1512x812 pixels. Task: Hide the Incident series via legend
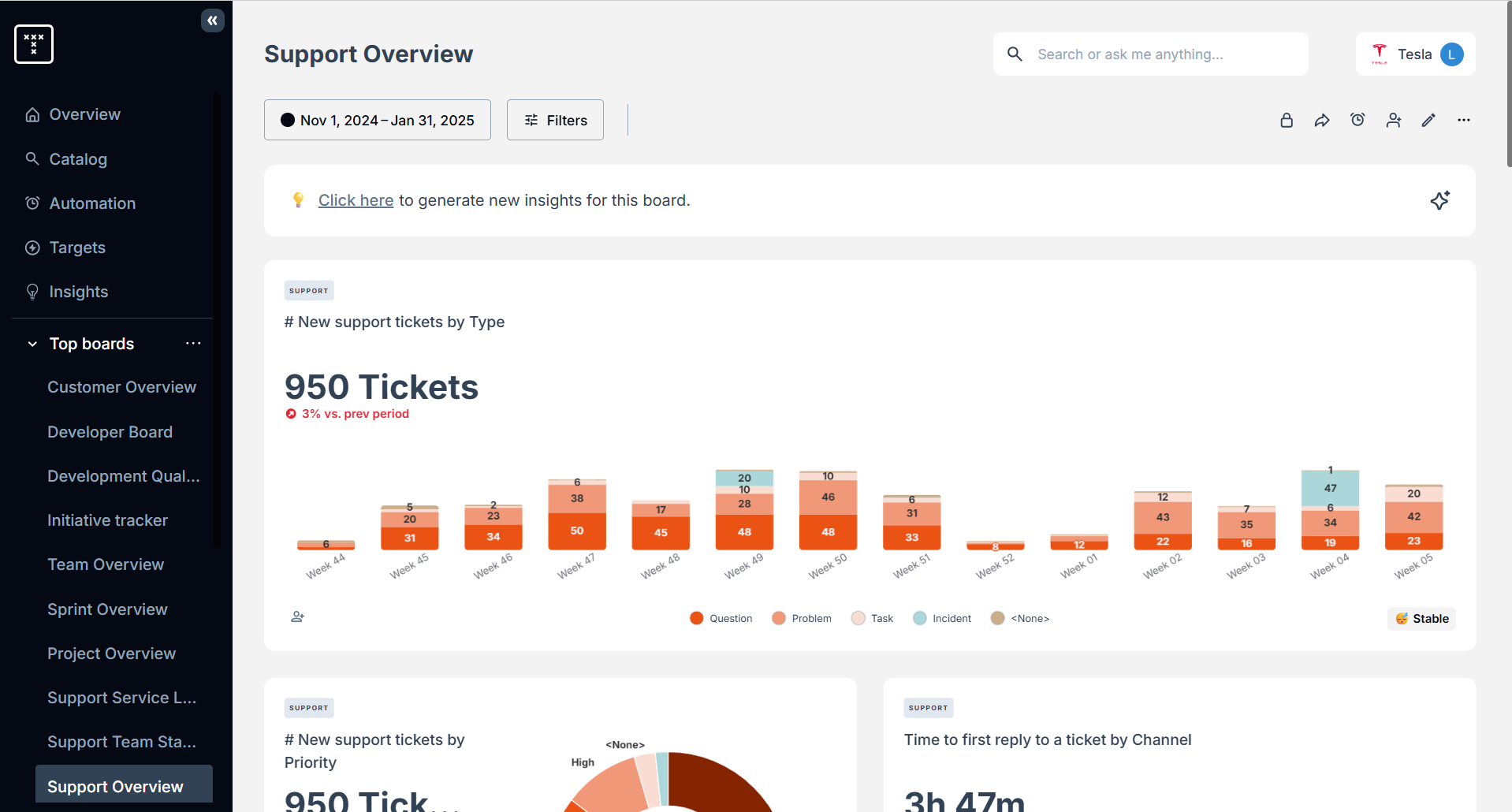coord(941,618)
